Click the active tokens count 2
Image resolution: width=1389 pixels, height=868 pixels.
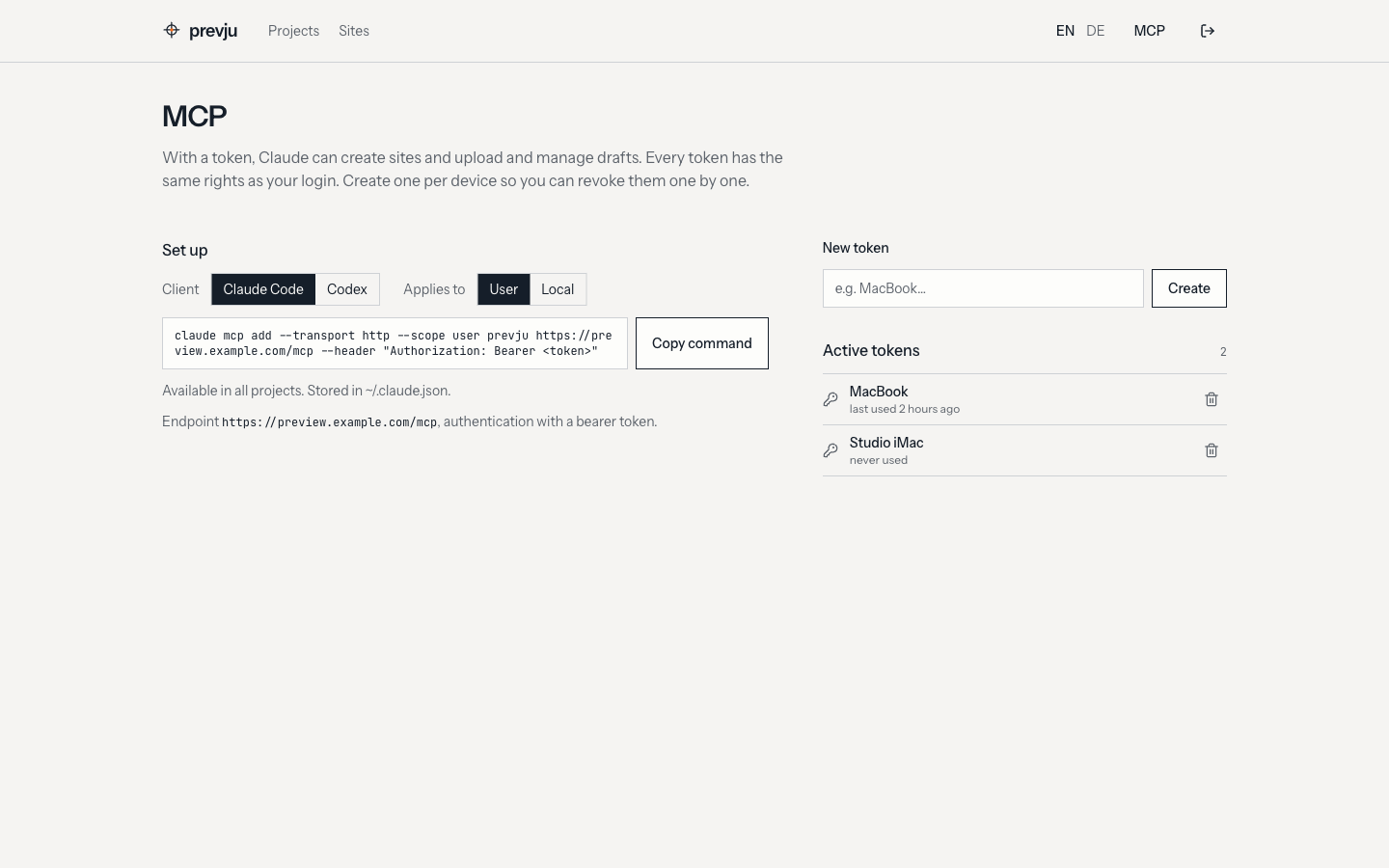point(1223,352)
